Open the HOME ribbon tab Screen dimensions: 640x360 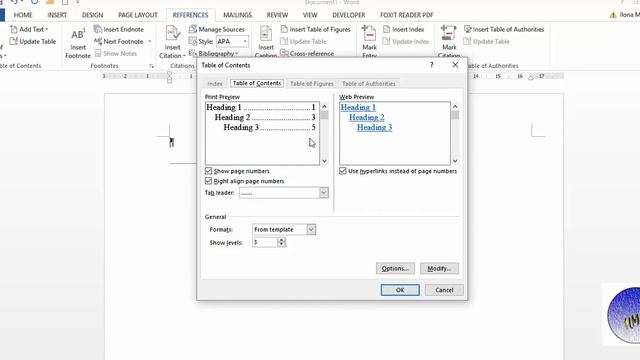pos(23,15)
